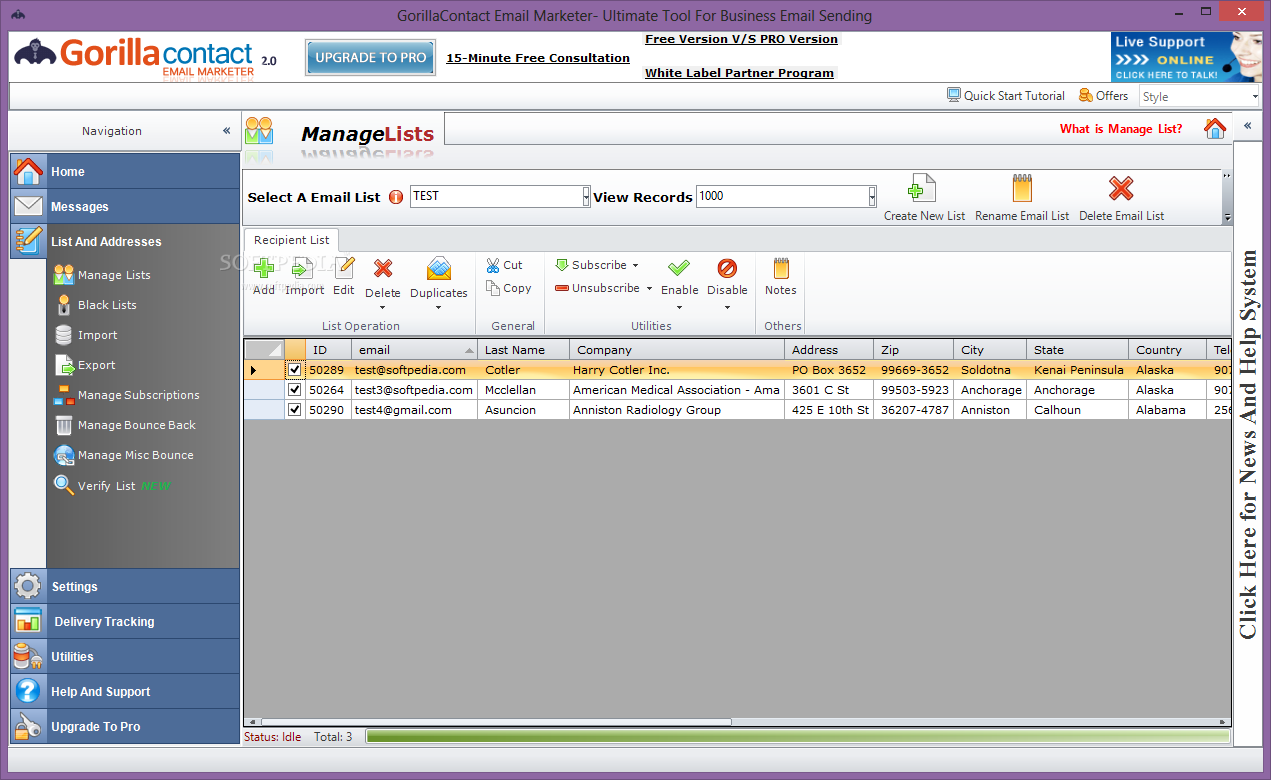Open Manage Subscriptions in sidebar
The width and height of the screenshot is (1271, 780).
[x=126, y=395]
